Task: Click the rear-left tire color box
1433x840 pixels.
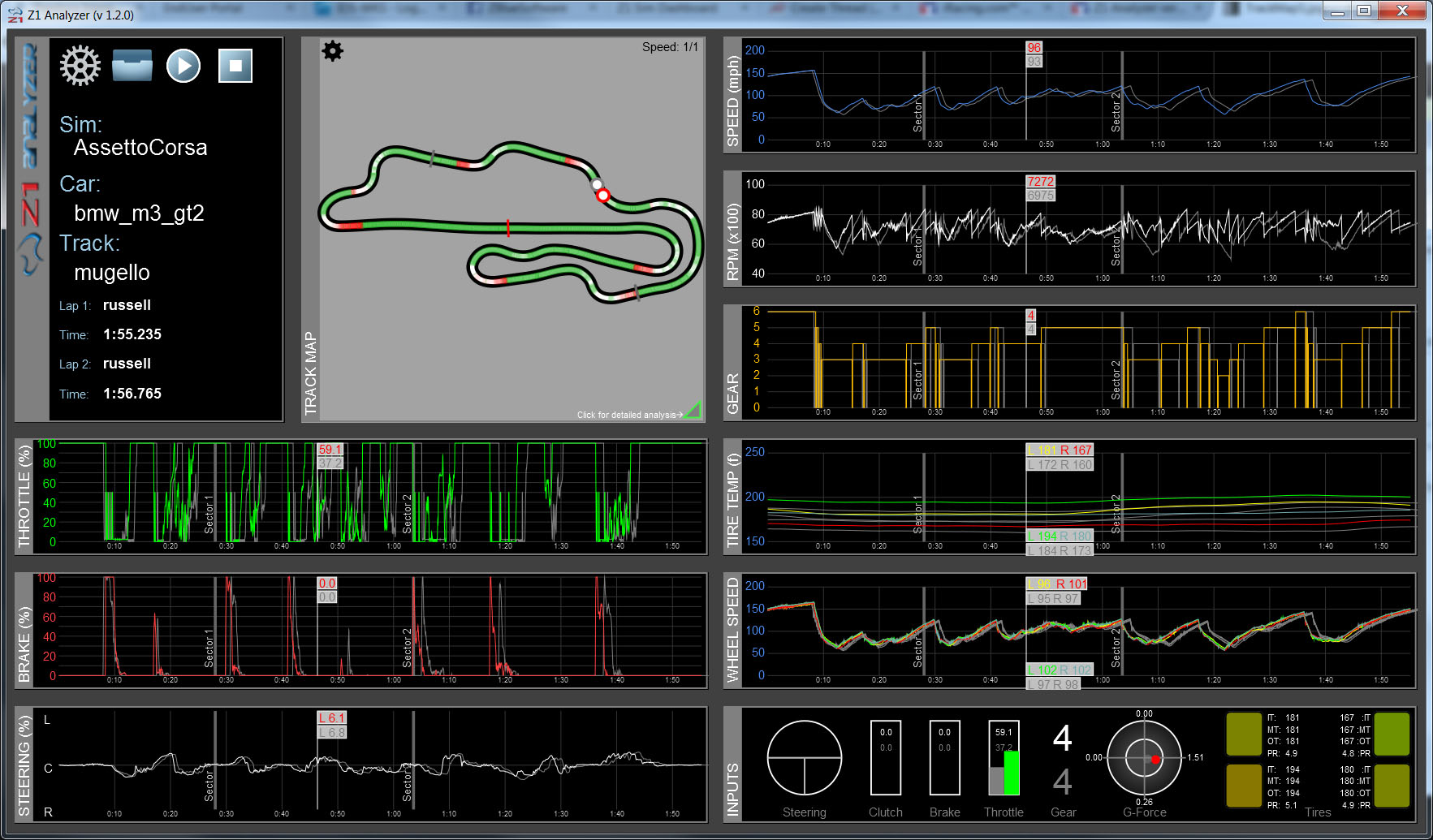Action: click(1244, 786)
